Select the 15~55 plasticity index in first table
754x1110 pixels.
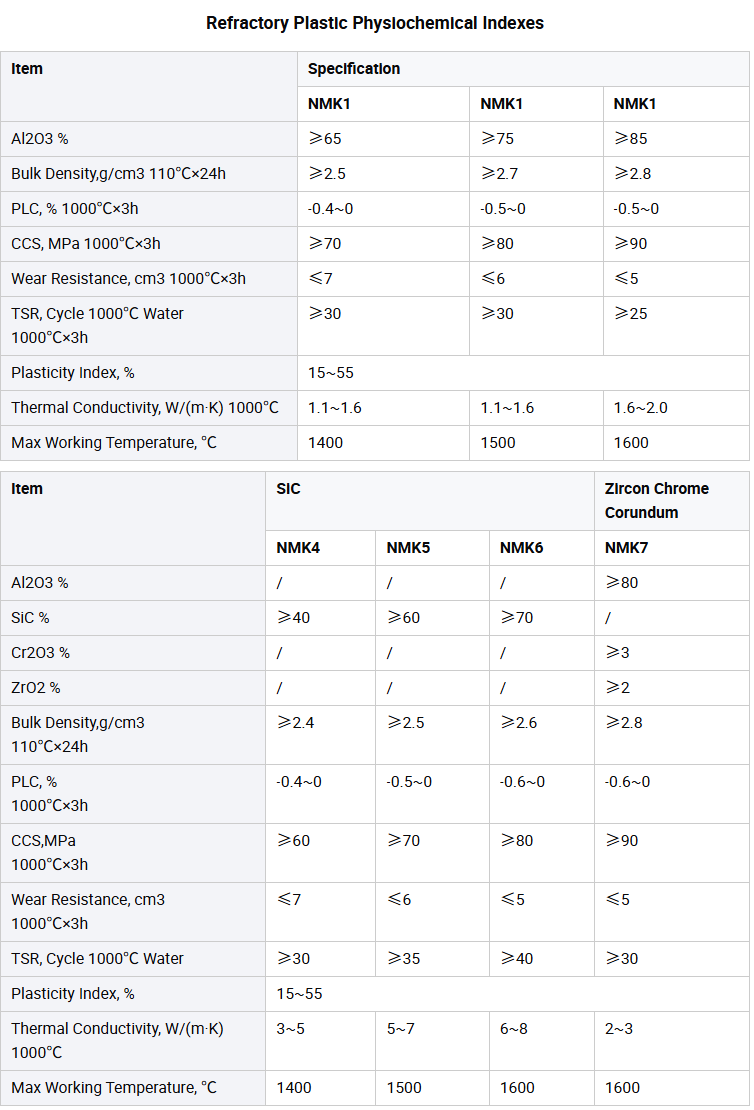523,373
